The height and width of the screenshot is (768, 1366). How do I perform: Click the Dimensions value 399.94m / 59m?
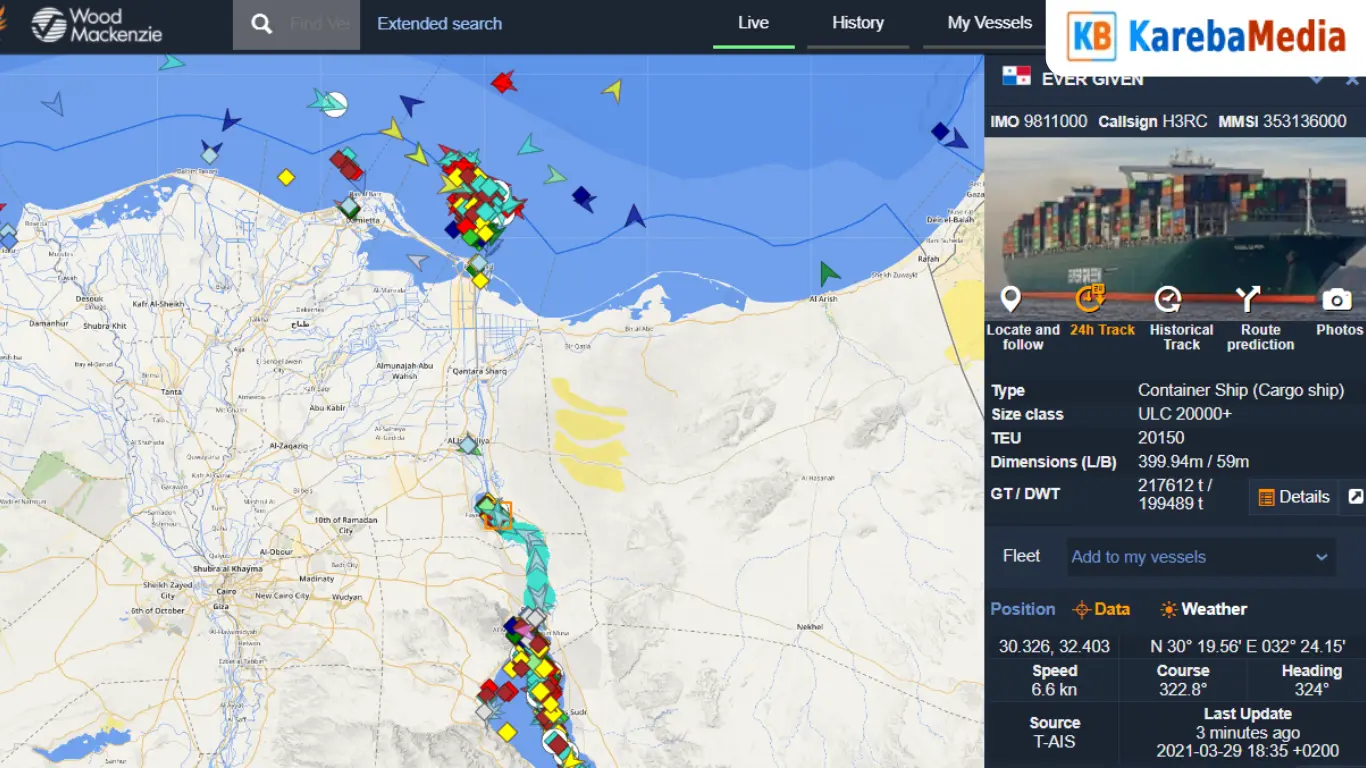(1194, 462)
